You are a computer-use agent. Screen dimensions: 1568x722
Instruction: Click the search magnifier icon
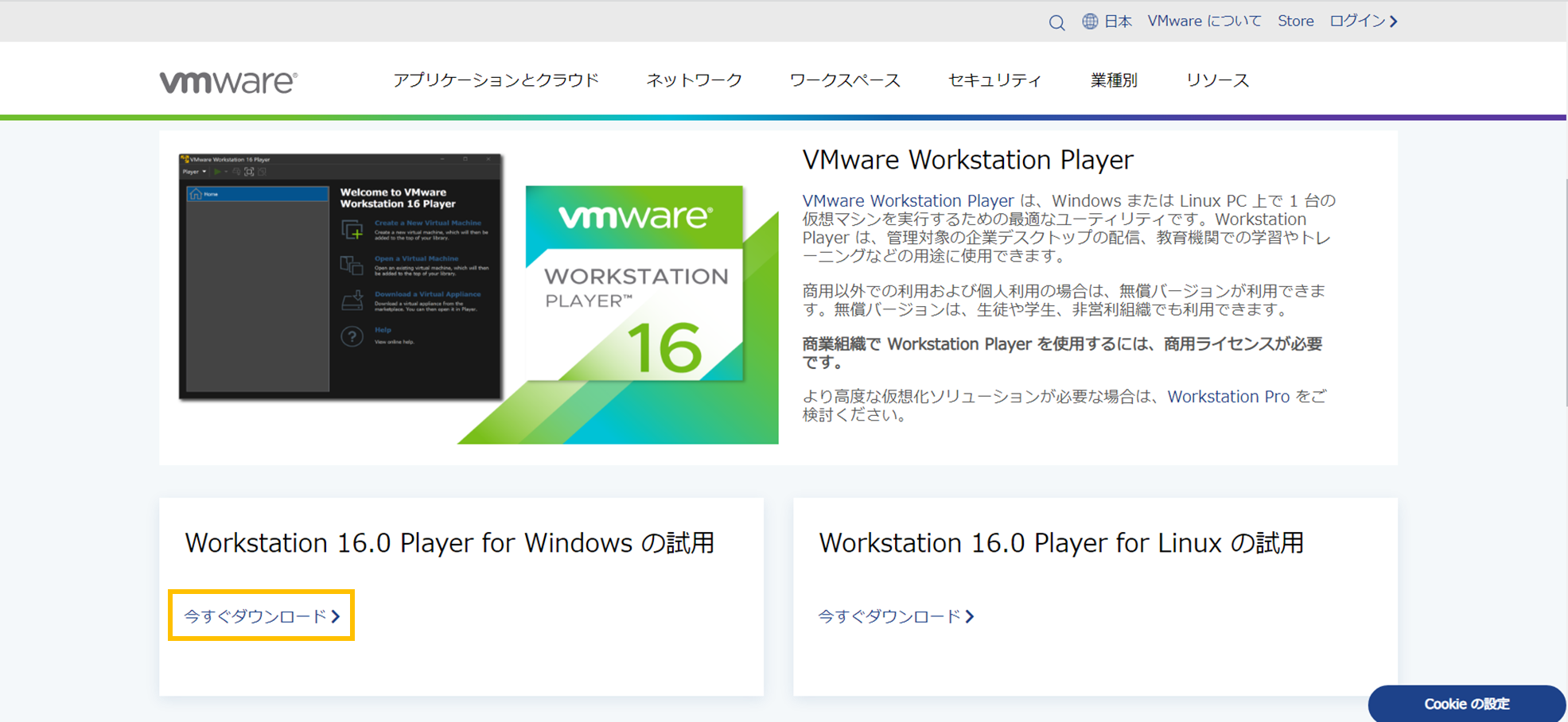1056,22
